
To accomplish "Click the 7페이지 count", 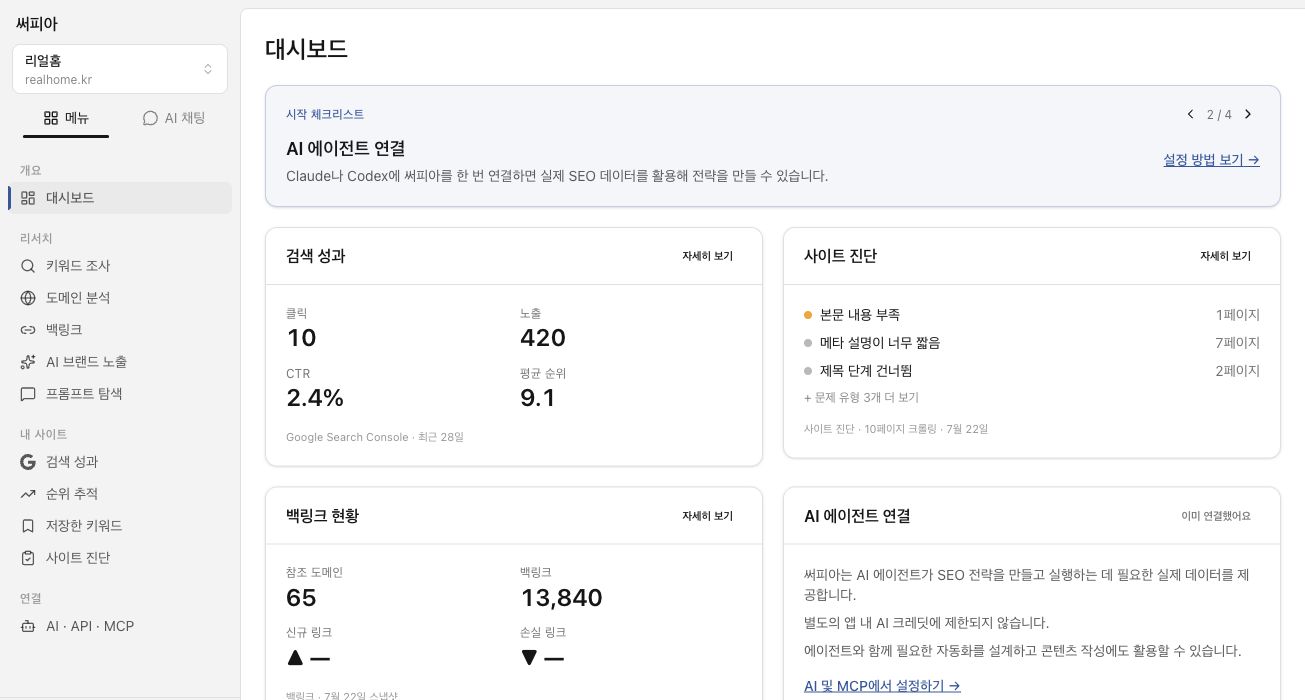I will click(x=1238, y=343).
